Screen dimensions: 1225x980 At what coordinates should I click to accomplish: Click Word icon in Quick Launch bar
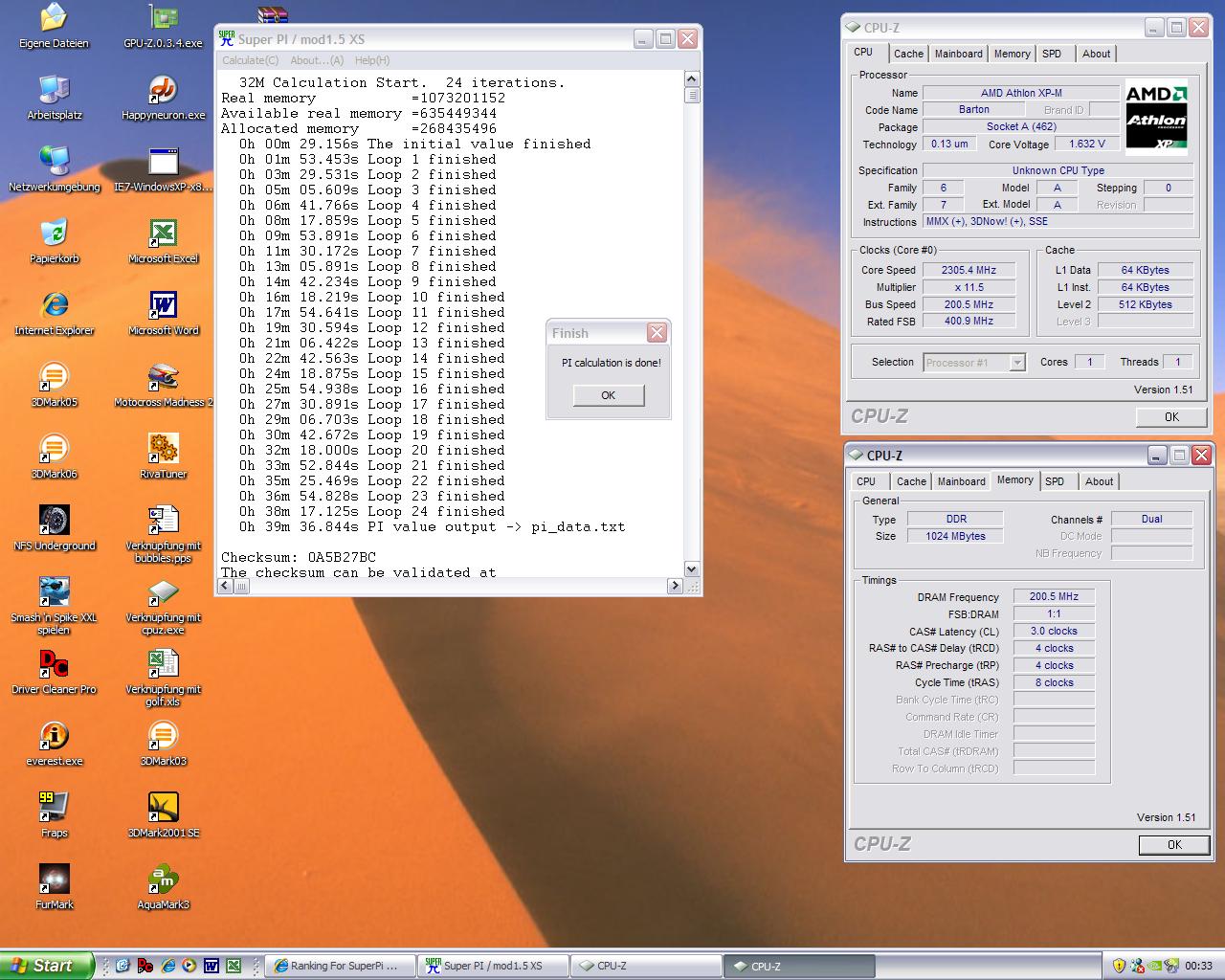tap(212, 966)
